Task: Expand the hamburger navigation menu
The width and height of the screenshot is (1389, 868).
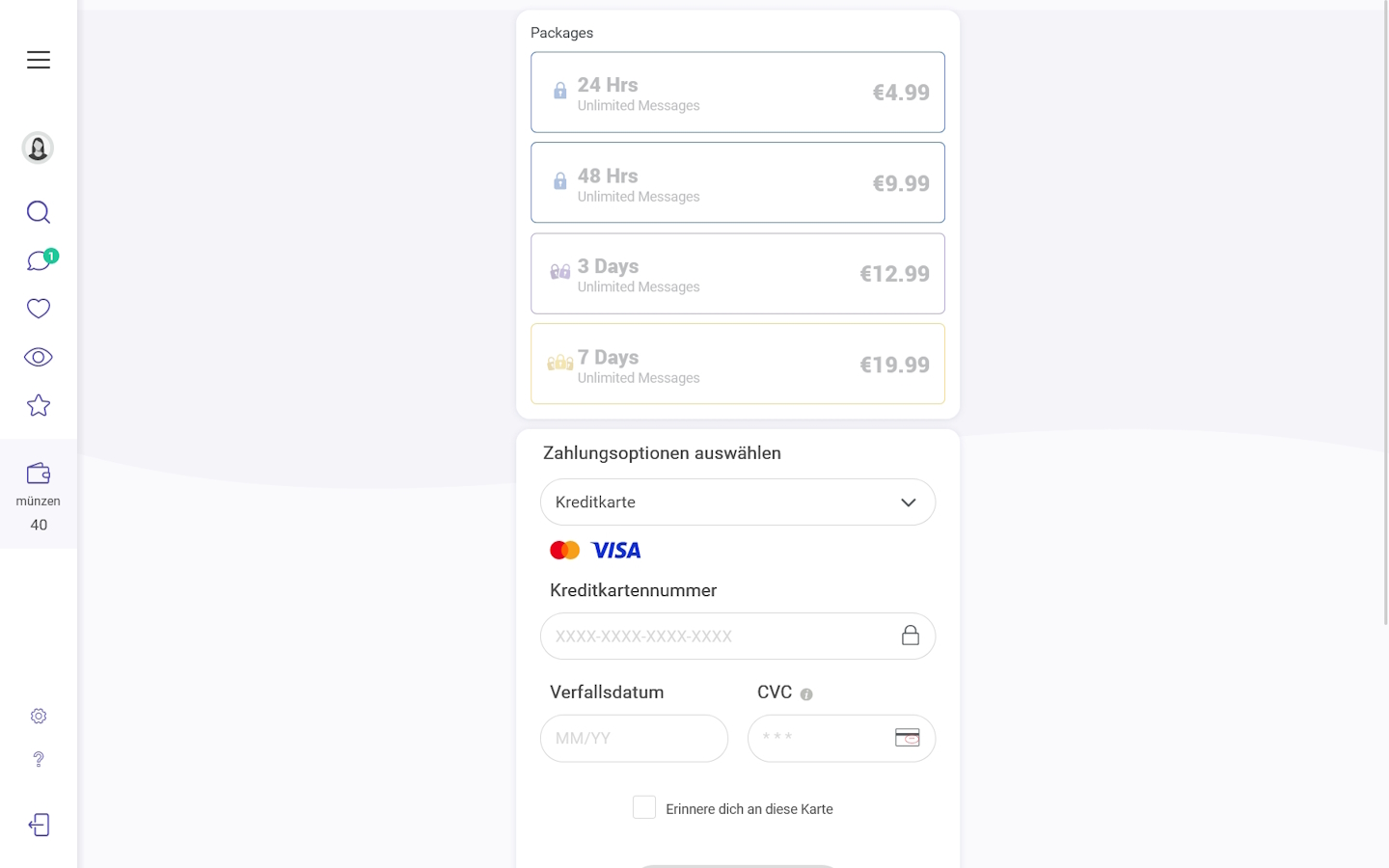Action: point(38,59)
